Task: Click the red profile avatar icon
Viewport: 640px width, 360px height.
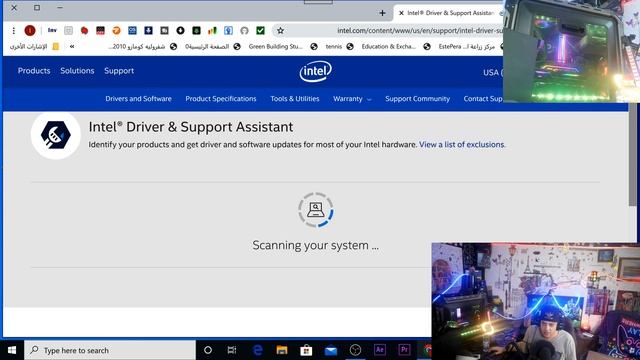Action: tap(30, 31)
